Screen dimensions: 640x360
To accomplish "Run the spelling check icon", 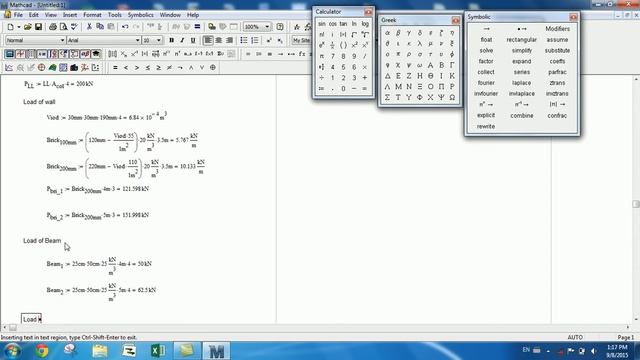I will point(74,27).
